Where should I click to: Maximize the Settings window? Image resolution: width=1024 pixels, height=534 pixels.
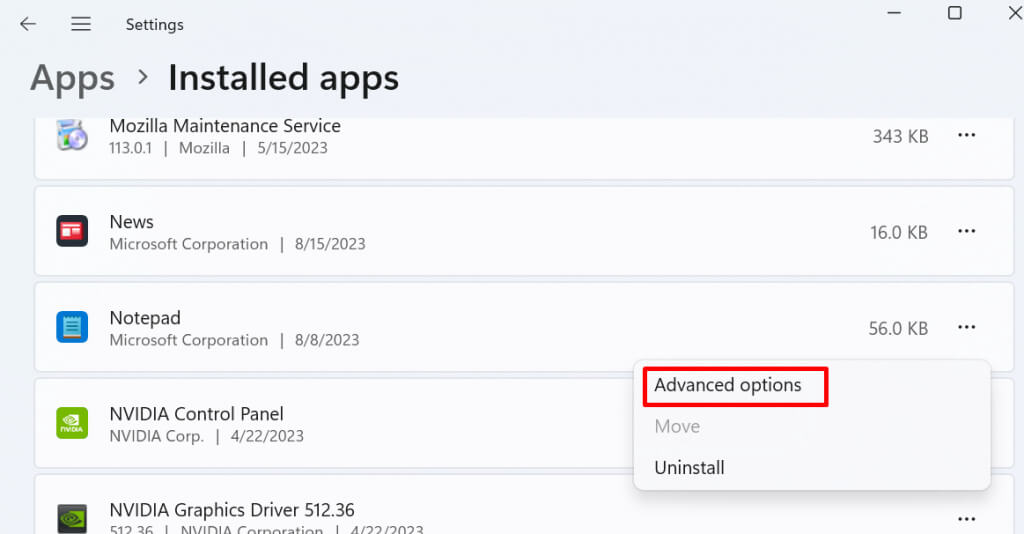click(955, 13)
